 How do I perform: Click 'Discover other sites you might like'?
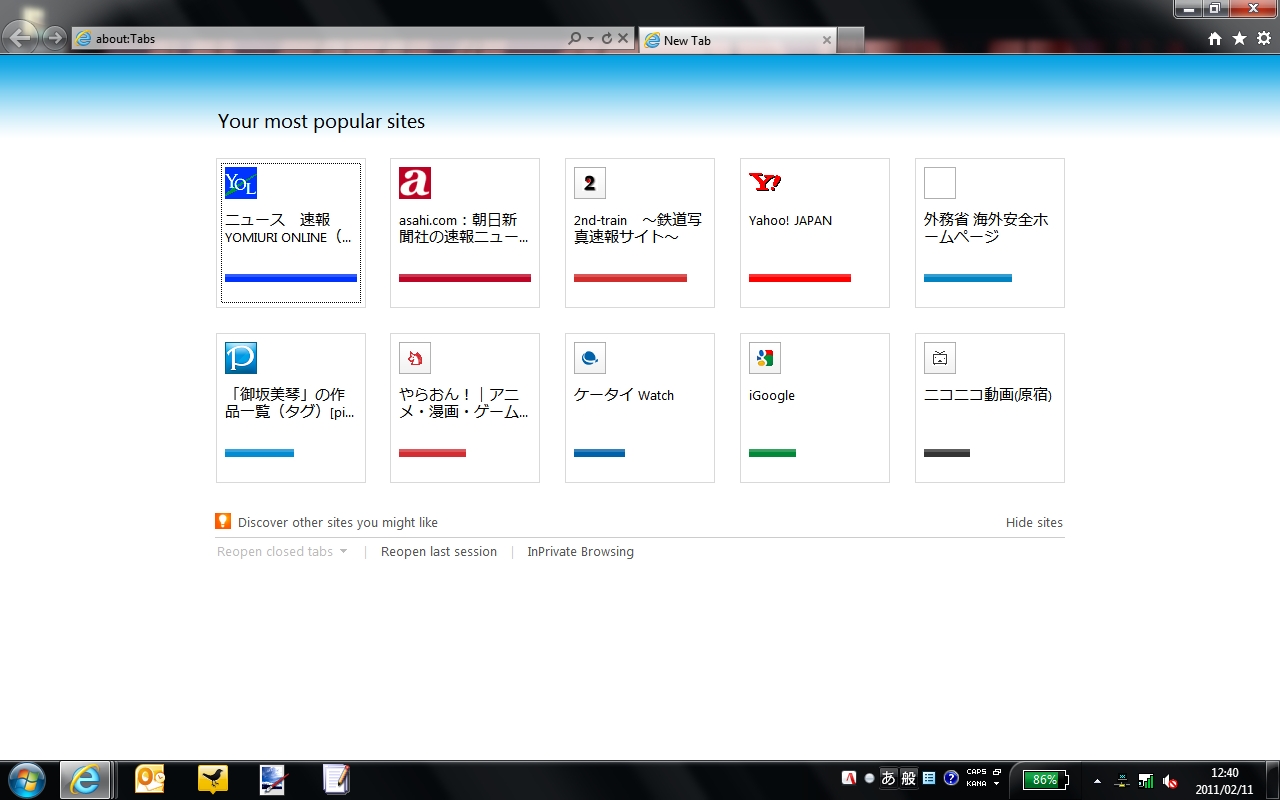point(338,522)
